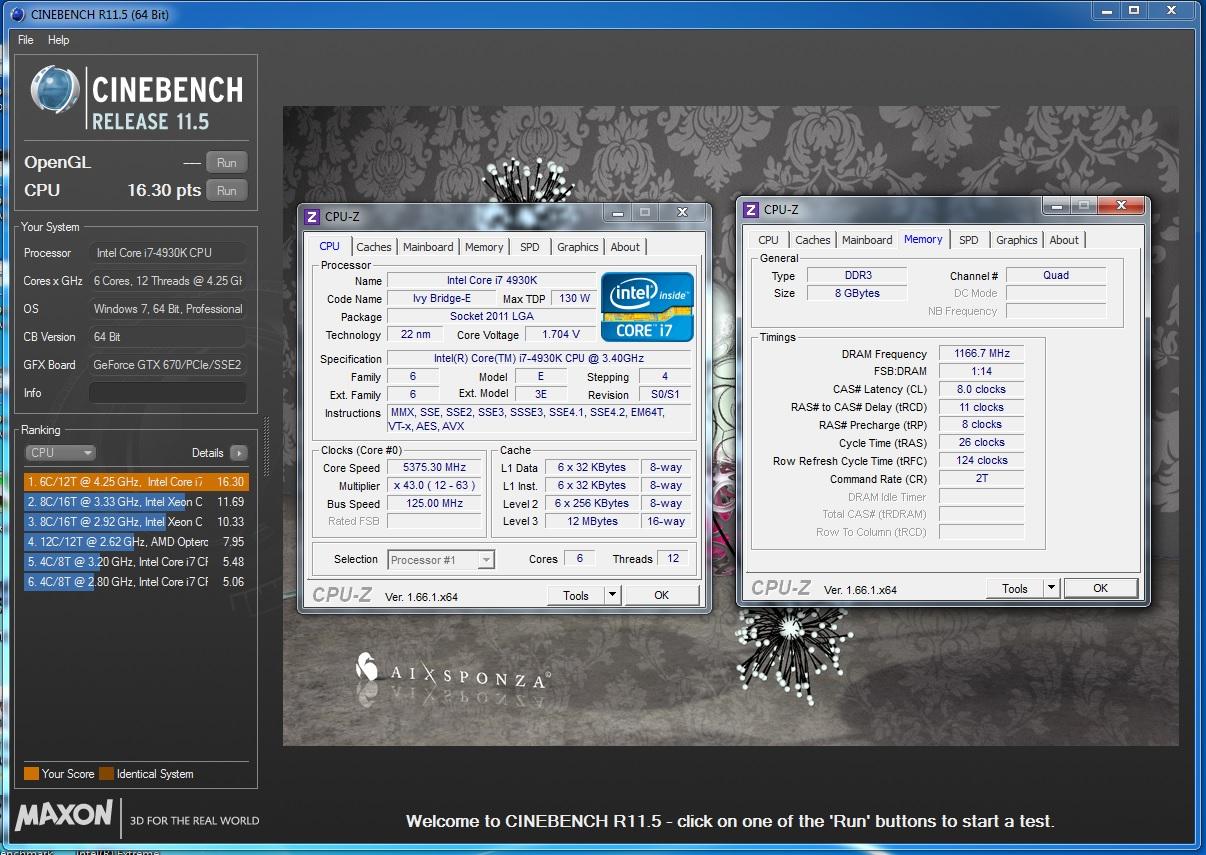Click DRAM Frequency 1166.7 MHz value
1206x855 pixels.
click(982, 354)
